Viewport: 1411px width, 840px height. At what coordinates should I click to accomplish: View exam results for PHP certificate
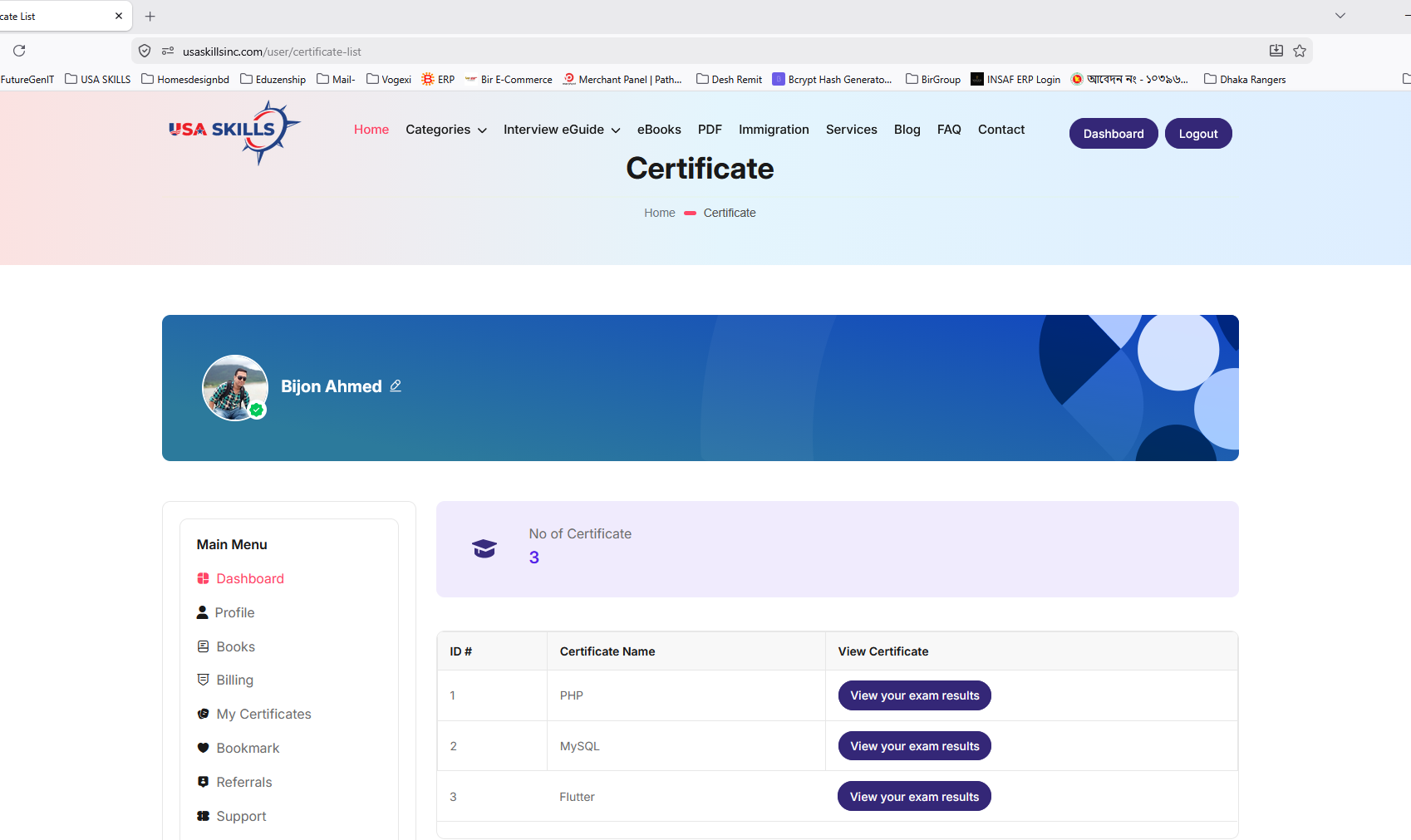point(915,695)
